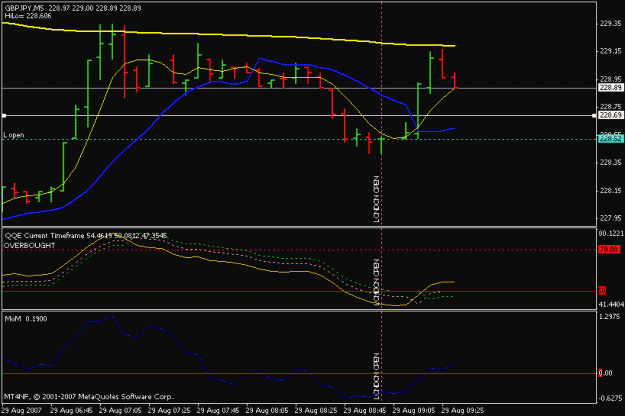Click the MT4NF MetaQuotes copyright text
Screen dimensions: 625x416
tap(89, 397)
